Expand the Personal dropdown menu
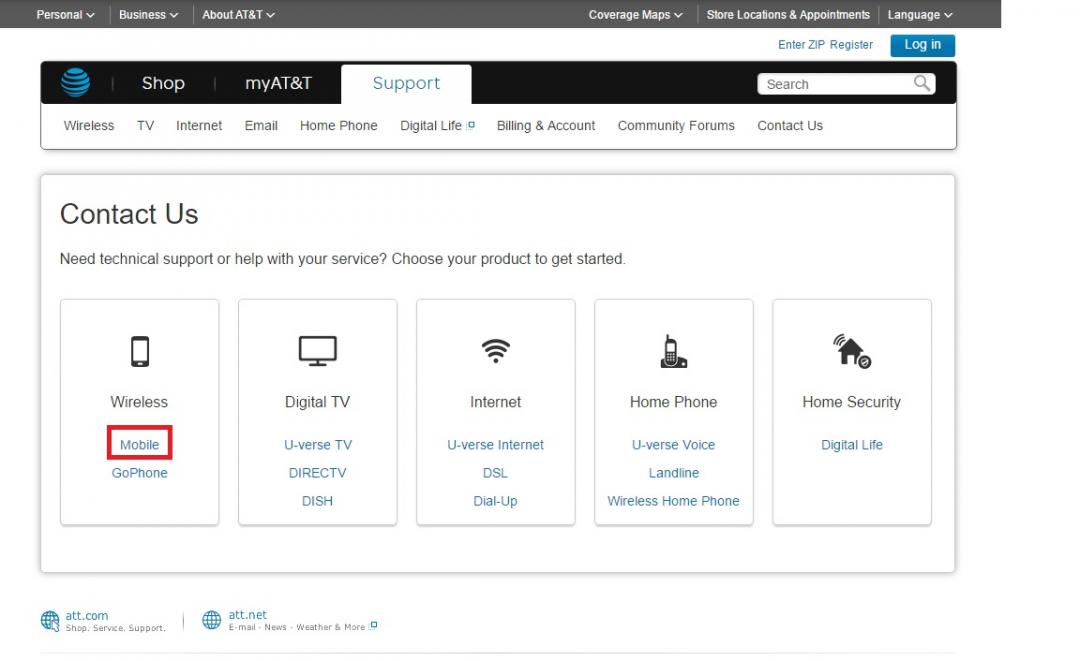Image resolution: width=1080 pixels, height=661 pixels. (x=65, y=15)
